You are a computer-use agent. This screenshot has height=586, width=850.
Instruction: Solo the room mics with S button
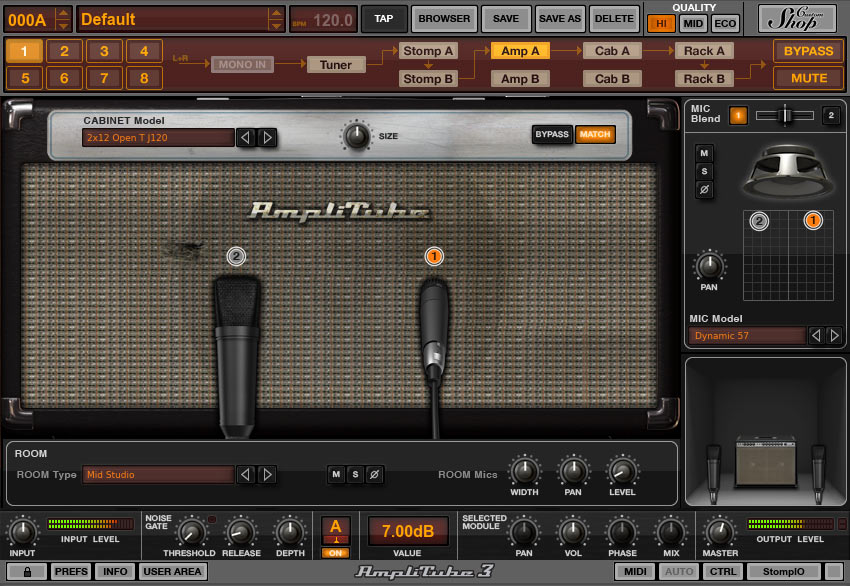355,474
